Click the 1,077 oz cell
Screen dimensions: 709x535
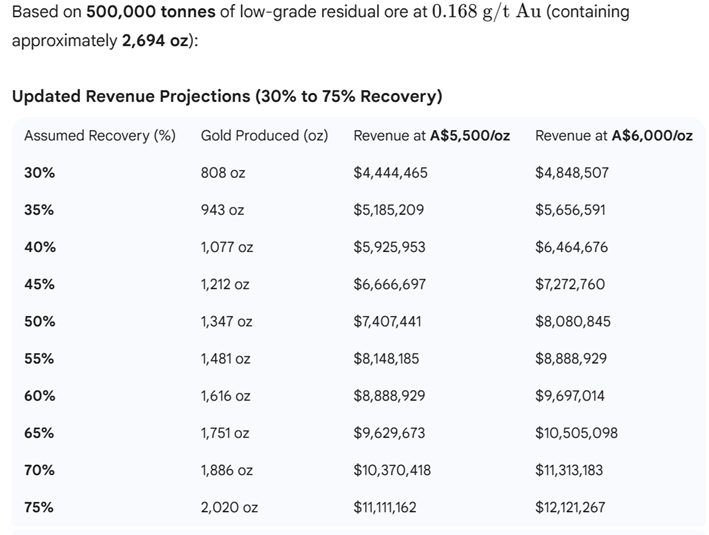(x=228, y=247)
